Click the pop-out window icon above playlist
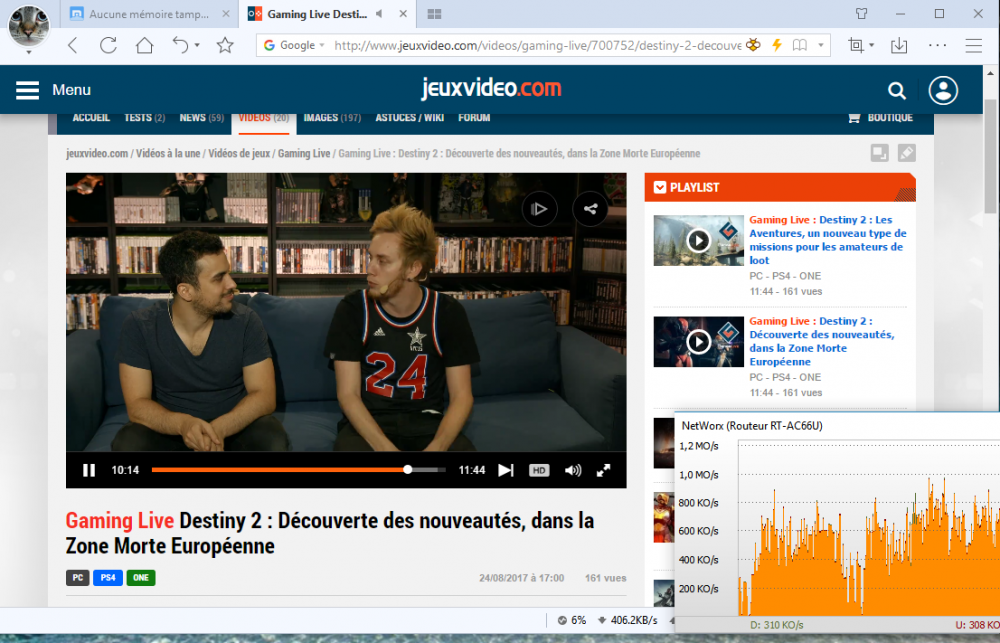The width and height of the screenshot is (1000, 643). pos(879,153)
